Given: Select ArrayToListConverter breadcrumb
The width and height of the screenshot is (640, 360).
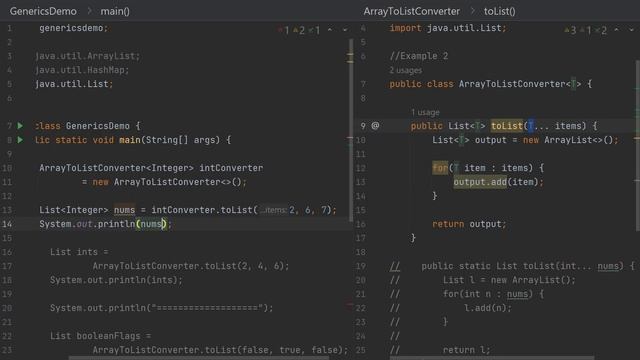Looking at the screenshot, I should coord(411,11).
